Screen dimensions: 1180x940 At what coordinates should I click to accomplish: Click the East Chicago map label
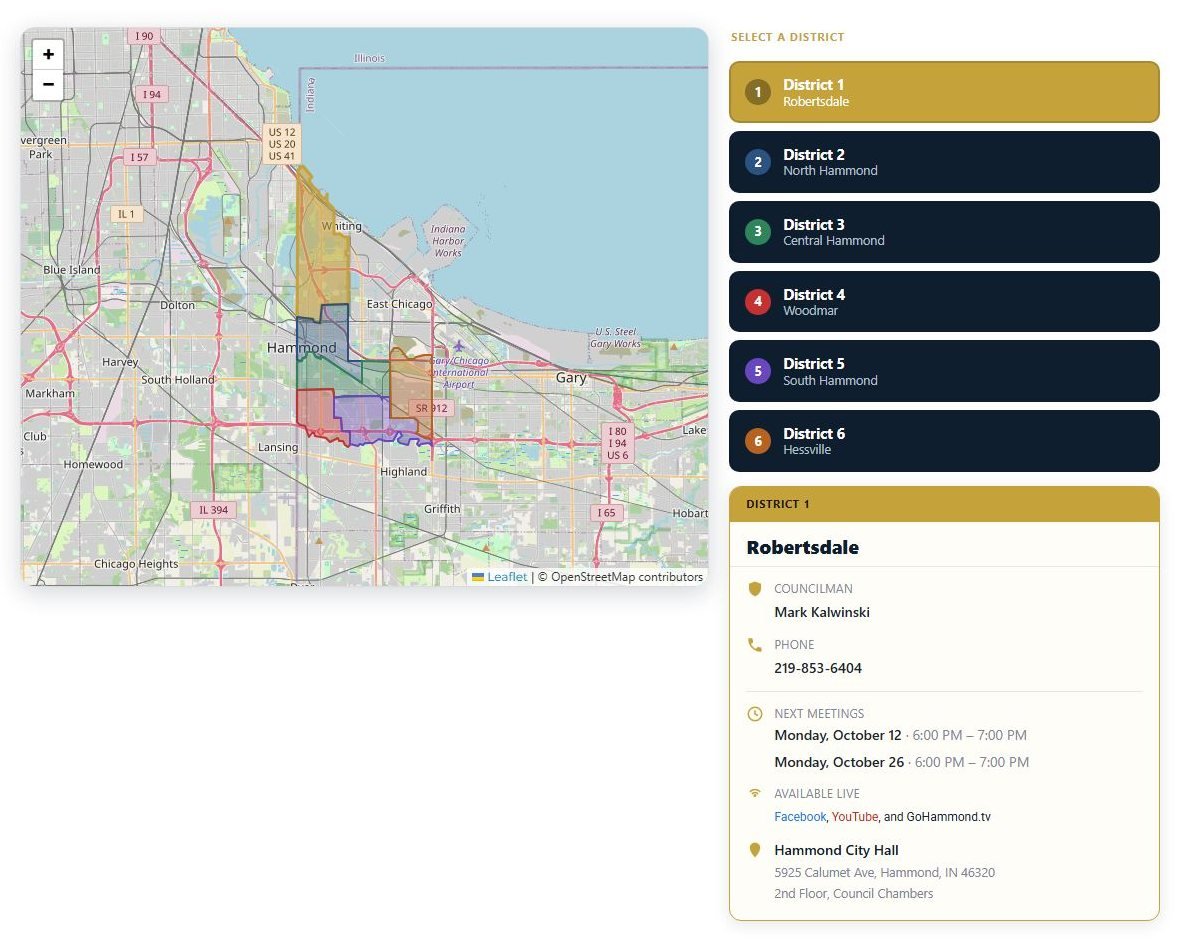click(x=400, y=304)
